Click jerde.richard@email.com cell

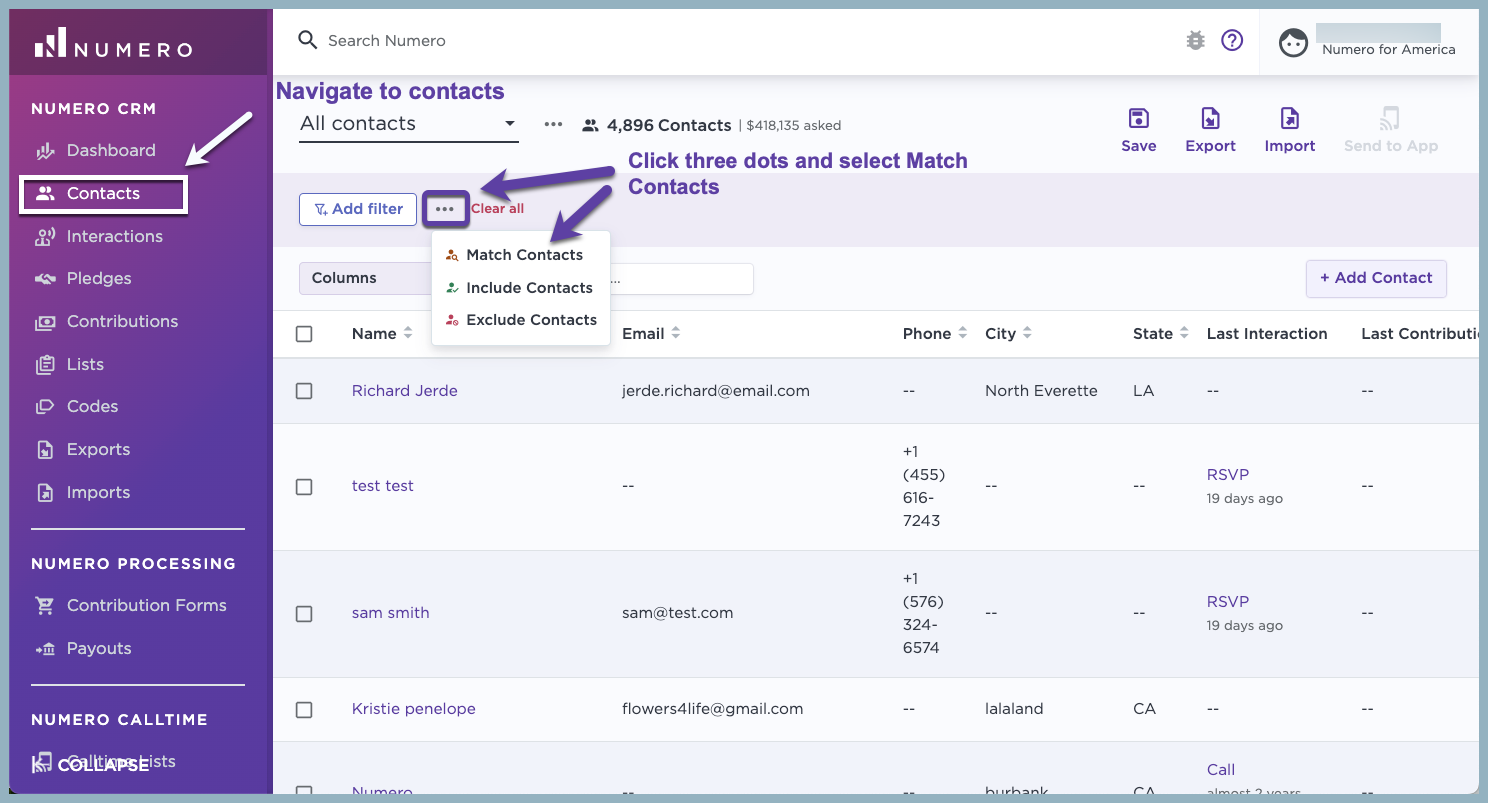click(x=716, y=391)
